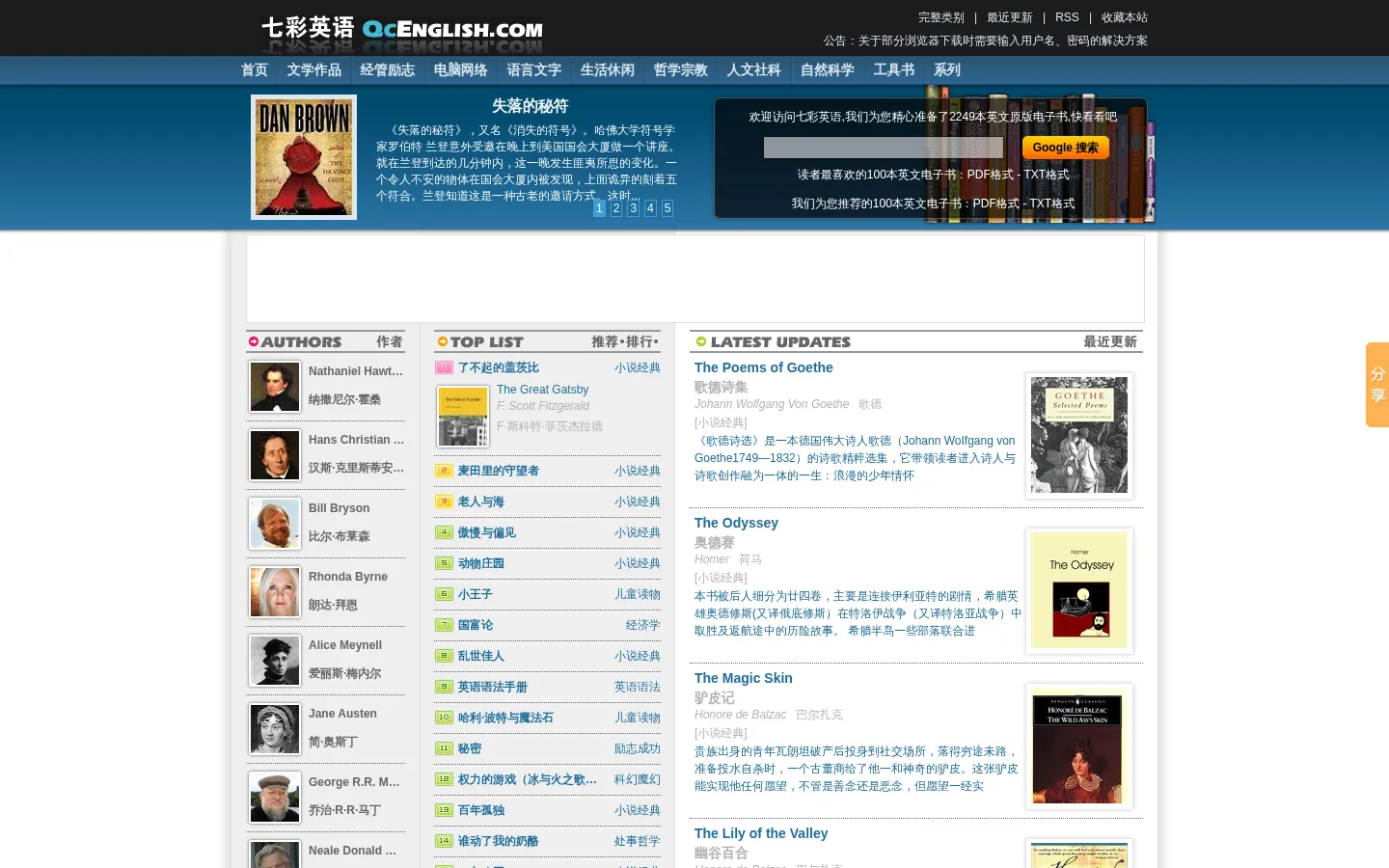
Task: Open The Odyssey book cover
Action: [1079, 591]
